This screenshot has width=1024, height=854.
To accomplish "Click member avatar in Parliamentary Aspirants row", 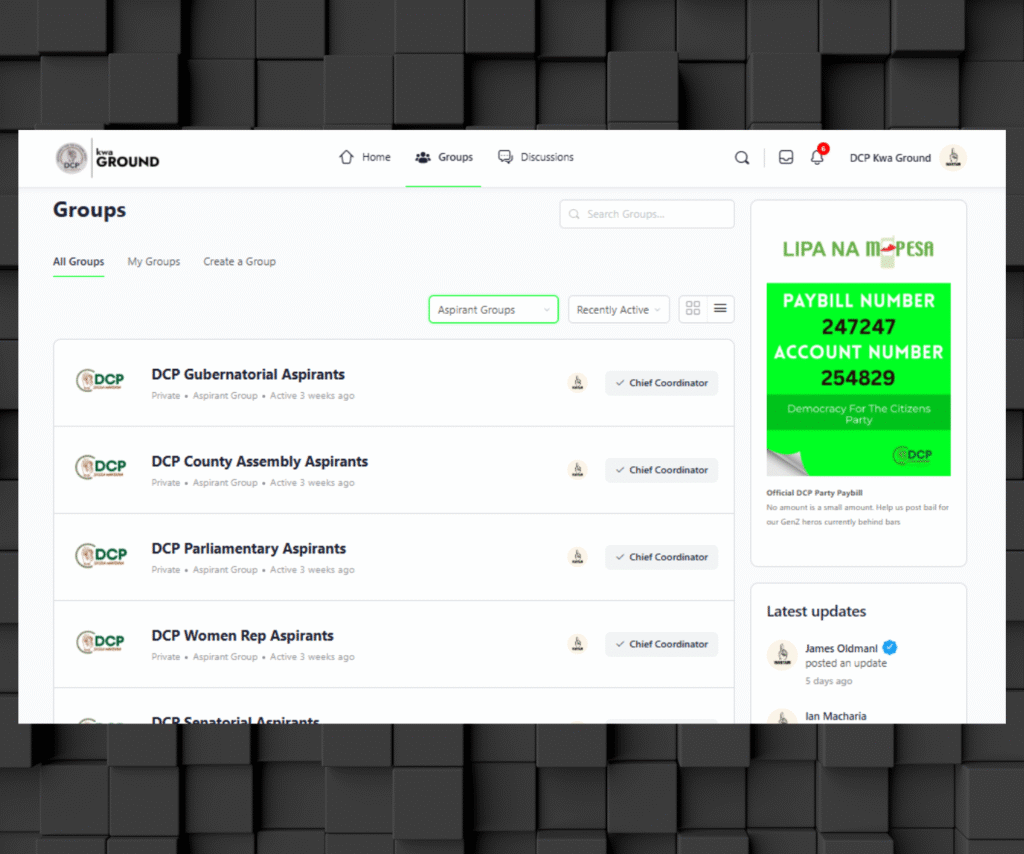I will tap(577, 557).
